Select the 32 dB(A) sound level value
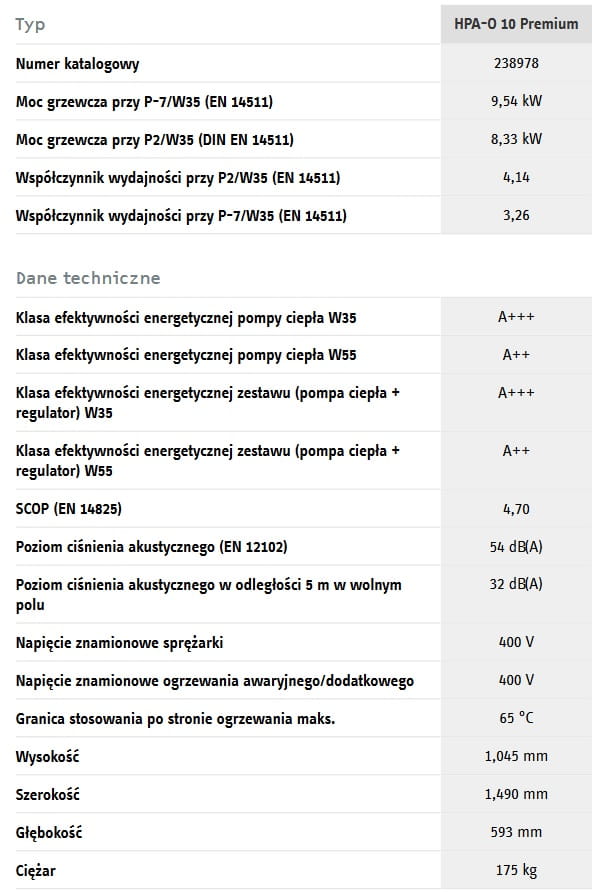Image resolution: width=603 pixels, height=895 pixels. point(516,584)
